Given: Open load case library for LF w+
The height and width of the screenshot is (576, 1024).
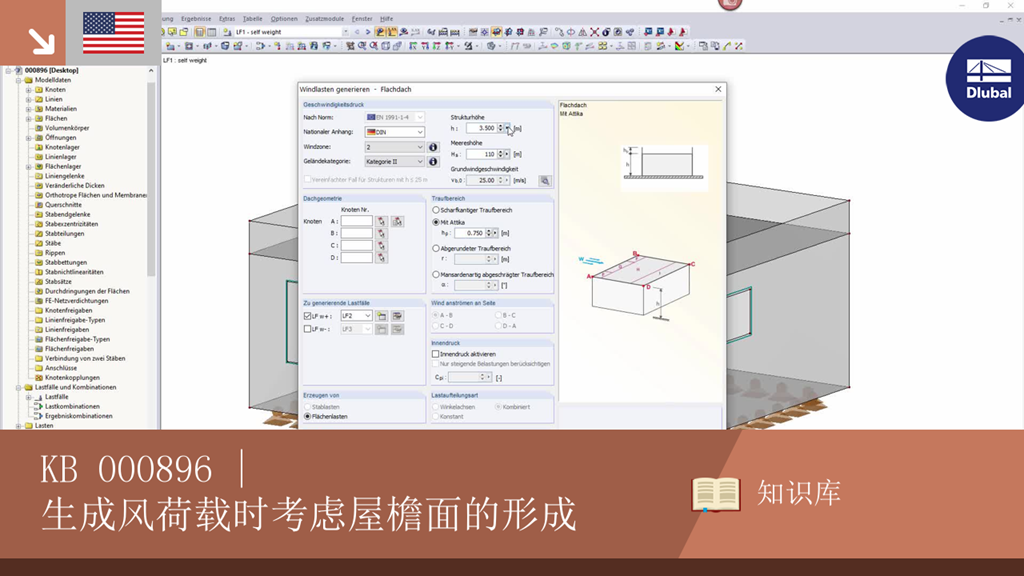Looking at the screenshot, I should click(397, 316).
